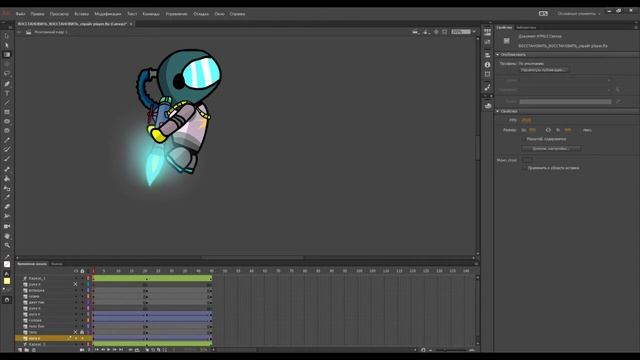
Task: Click Center Stage icon above canvas
Action: coord(436,32)
